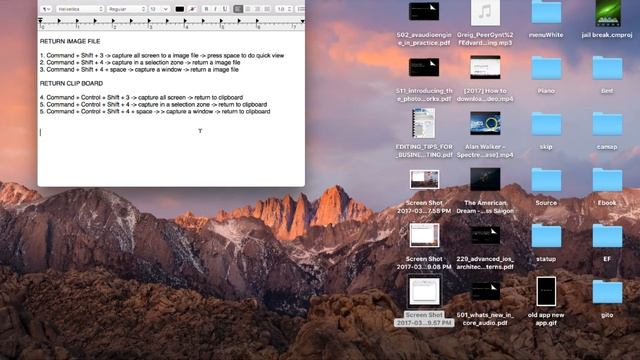Select the old app new app.gif file

point(546,302)
